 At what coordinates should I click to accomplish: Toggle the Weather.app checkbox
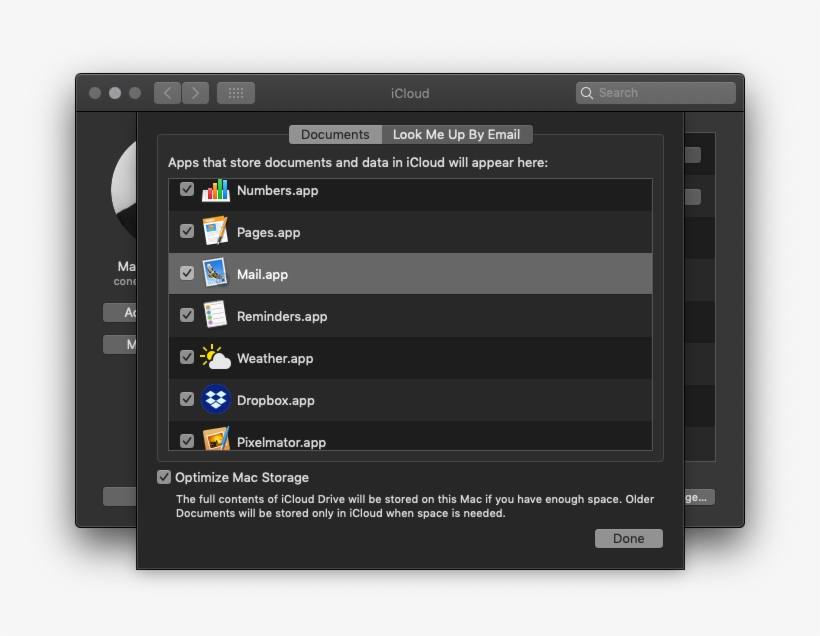pos(187,357)
